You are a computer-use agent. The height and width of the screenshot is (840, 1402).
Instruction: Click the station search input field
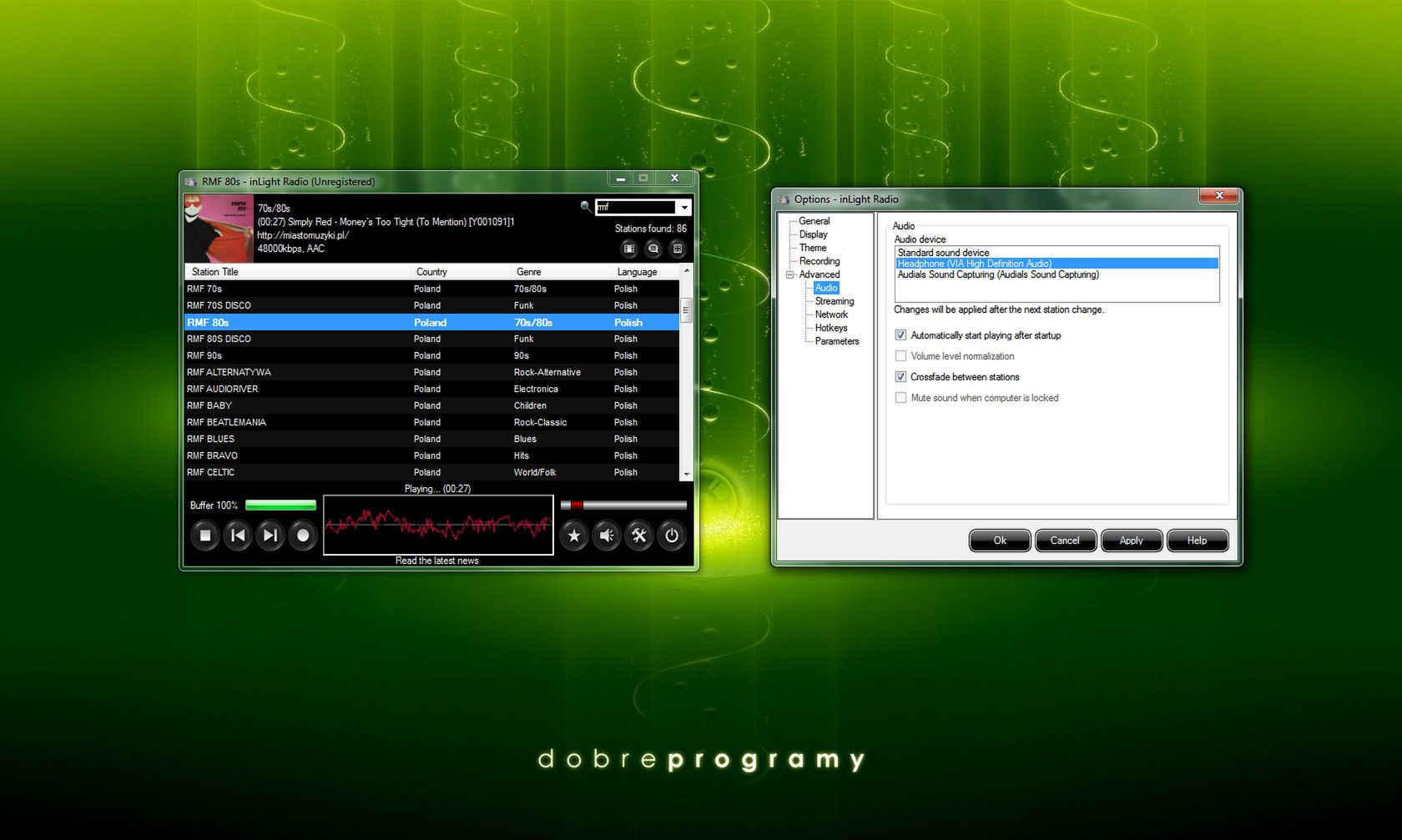point(636,207)
